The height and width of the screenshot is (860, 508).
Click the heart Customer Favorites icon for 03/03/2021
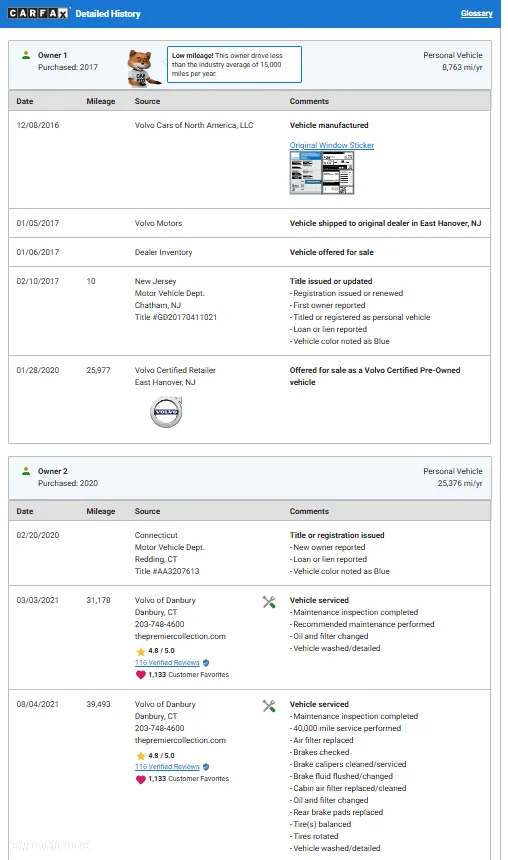pos(140,675)
